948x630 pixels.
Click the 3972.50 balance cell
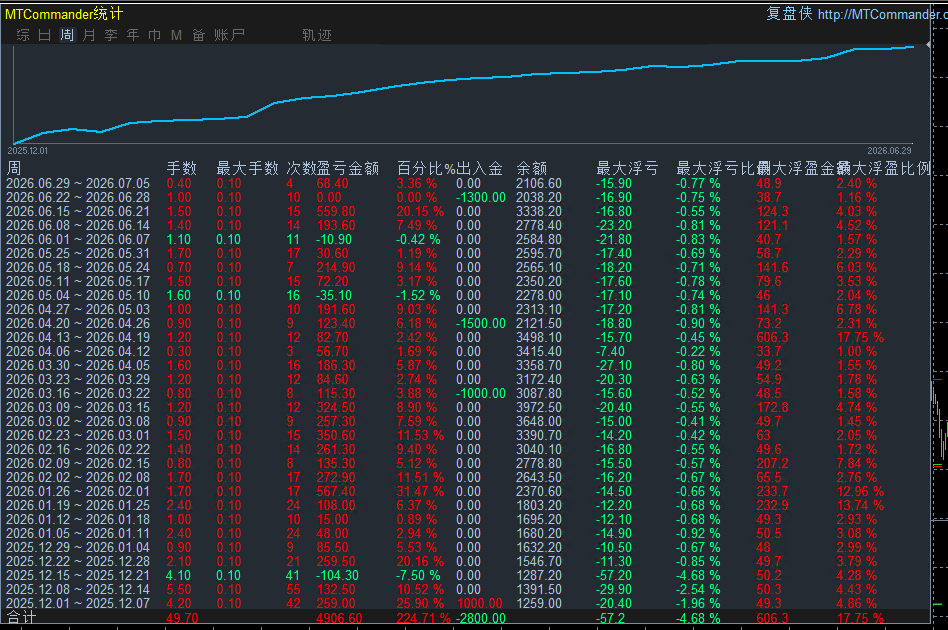[x=539, y=408]
